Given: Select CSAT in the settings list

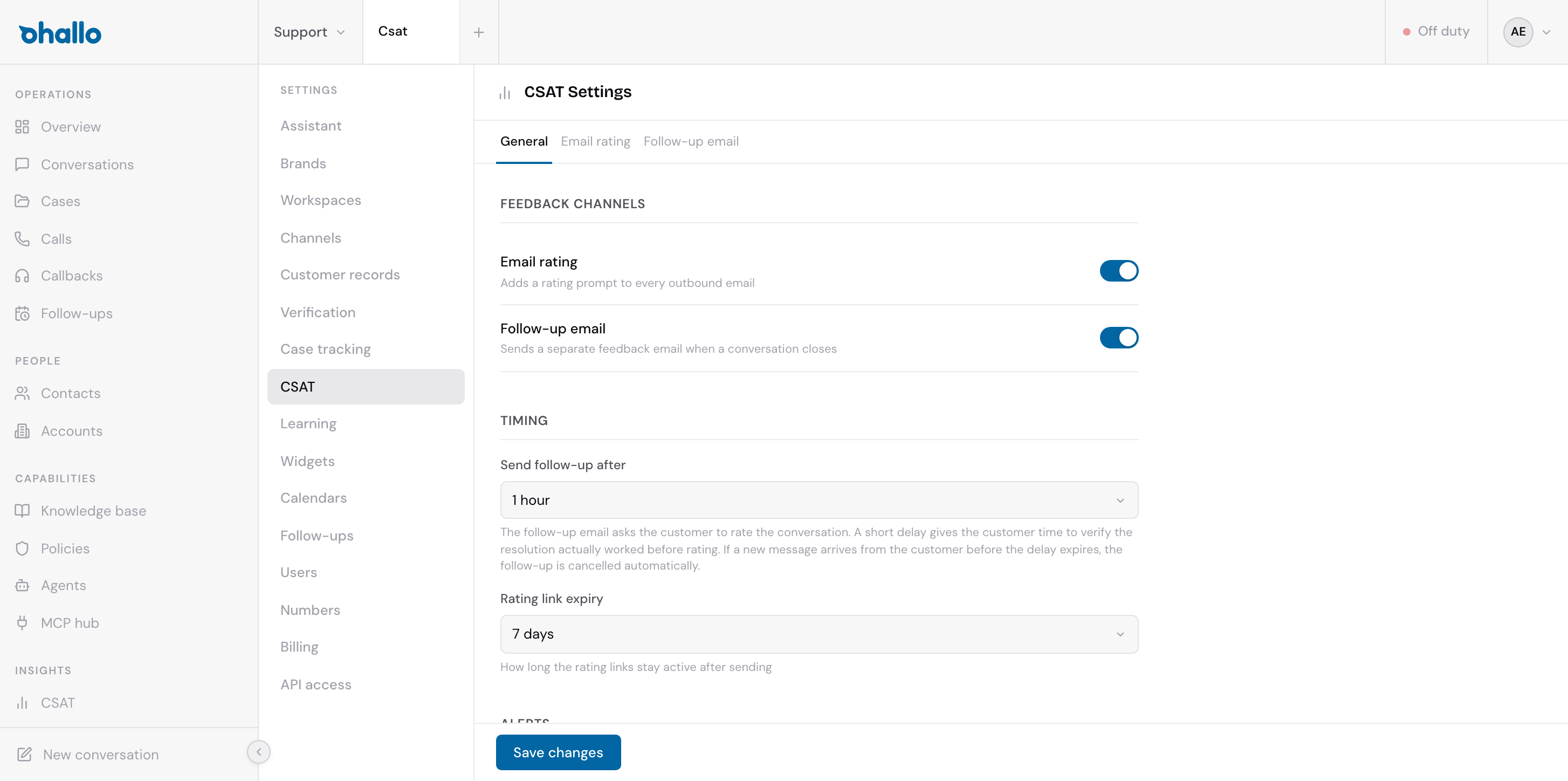Looking at the screenshot, I should click(366, 387).
